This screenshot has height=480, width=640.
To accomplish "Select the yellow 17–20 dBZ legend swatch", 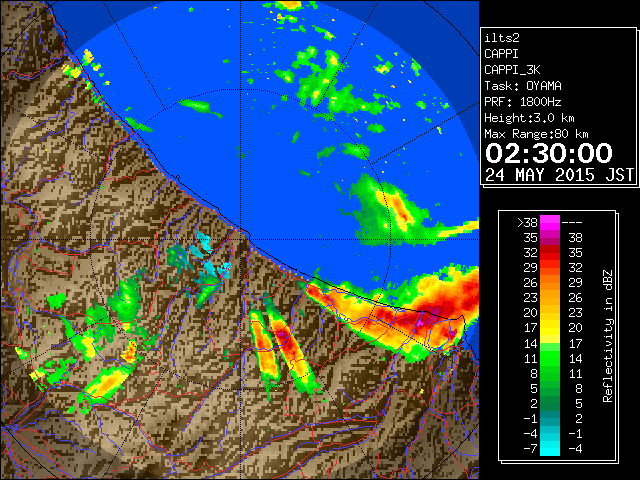I will tap(550, 328).
